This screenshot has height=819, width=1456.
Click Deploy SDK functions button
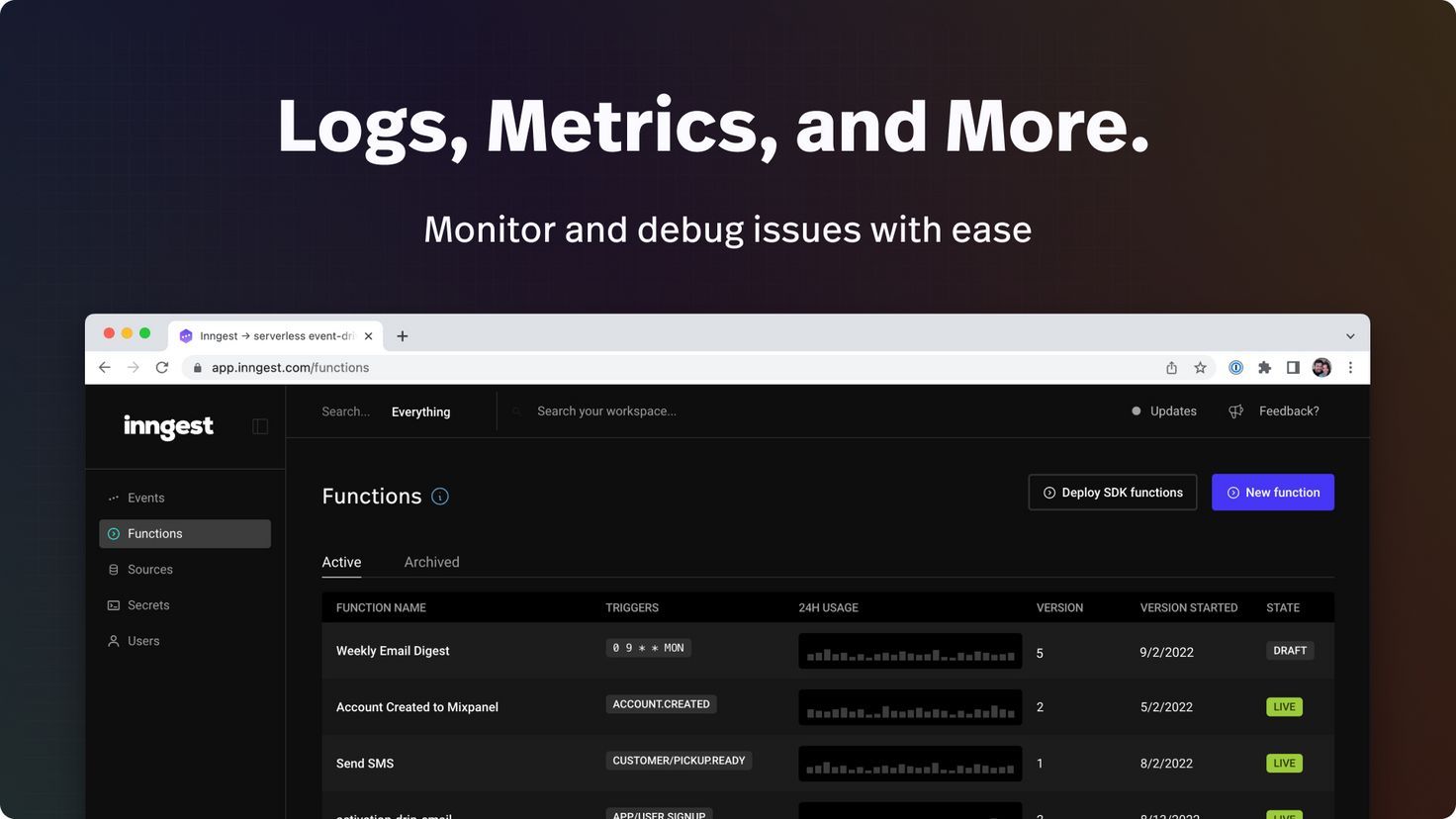(x=1113, y=493)
